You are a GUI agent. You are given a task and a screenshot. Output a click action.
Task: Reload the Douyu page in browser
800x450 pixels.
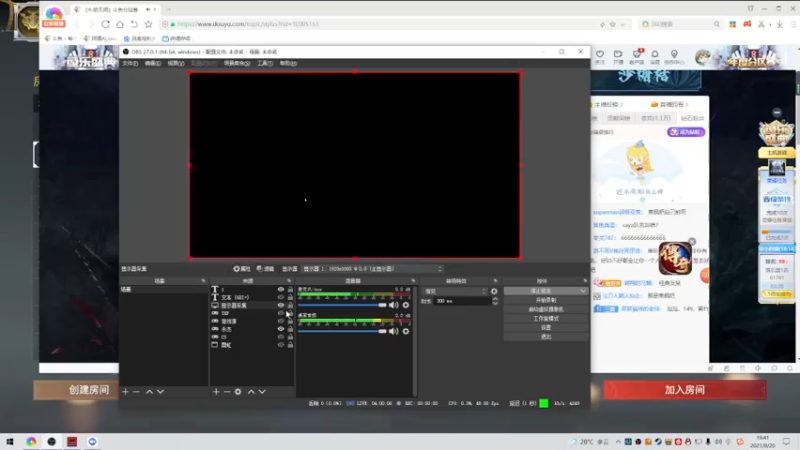click(x=106, y=24)
